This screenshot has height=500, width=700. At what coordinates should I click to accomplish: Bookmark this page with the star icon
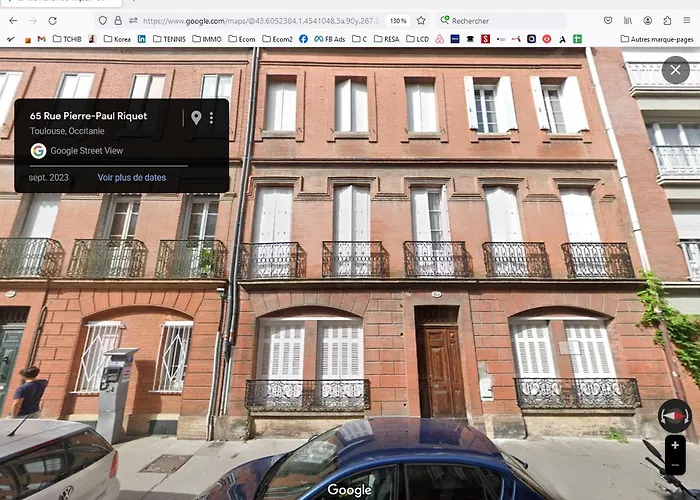pos(421,20)
